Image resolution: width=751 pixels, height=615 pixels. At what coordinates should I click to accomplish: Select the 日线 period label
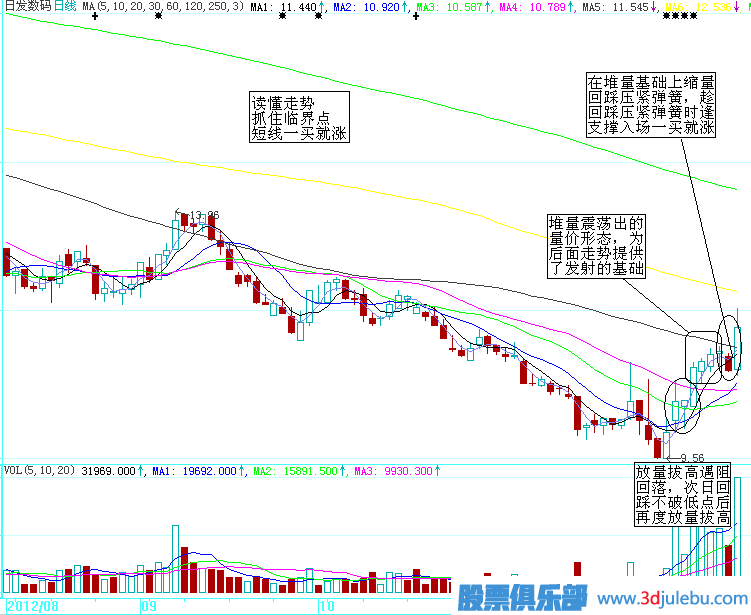tap(65, 7)
